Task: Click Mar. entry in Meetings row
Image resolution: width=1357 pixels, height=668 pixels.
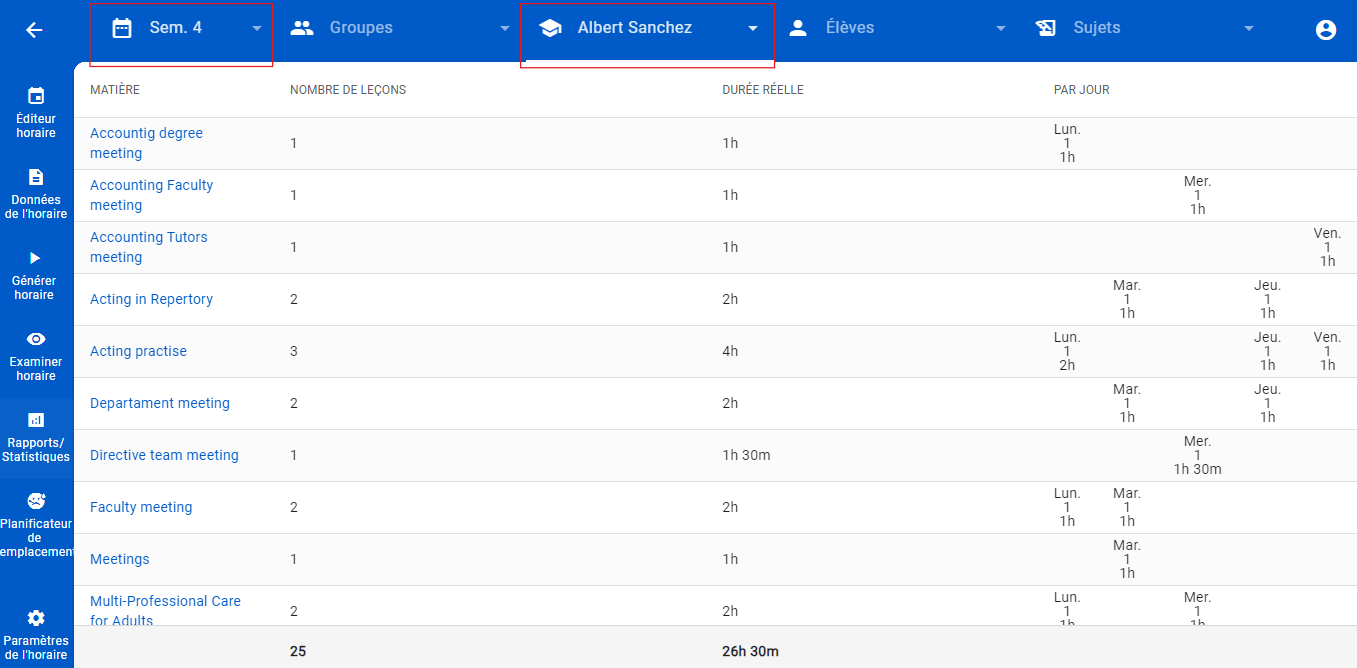Action: (x=1127, y=559)
